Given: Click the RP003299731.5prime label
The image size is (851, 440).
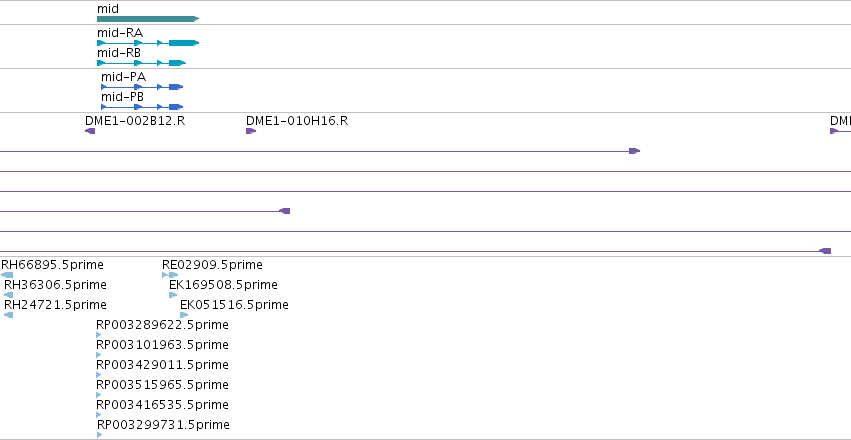Looking at the screenshot, I should 163,425.
